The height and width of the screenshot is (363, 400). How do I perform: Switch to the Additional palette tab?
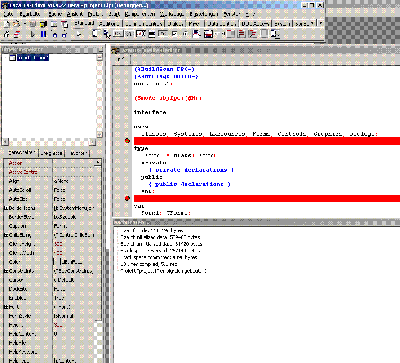point(109,24)
